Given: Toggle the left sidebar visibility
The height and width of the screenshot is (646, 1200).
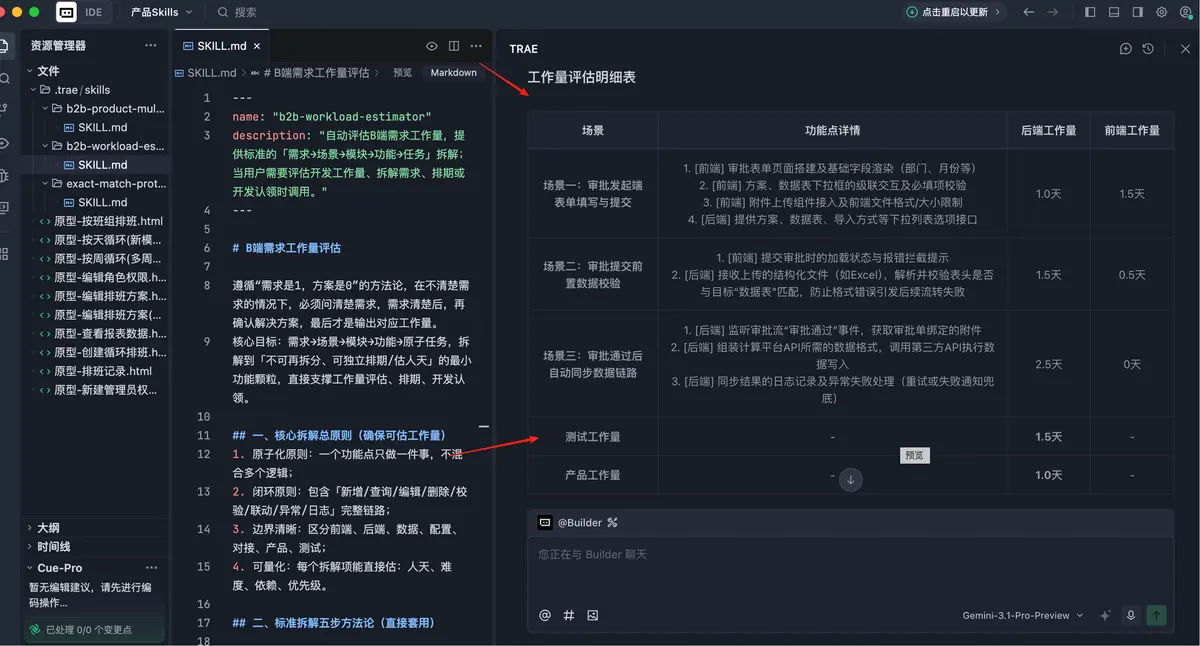Looking at the screenshot, I should pos(1090,12).
